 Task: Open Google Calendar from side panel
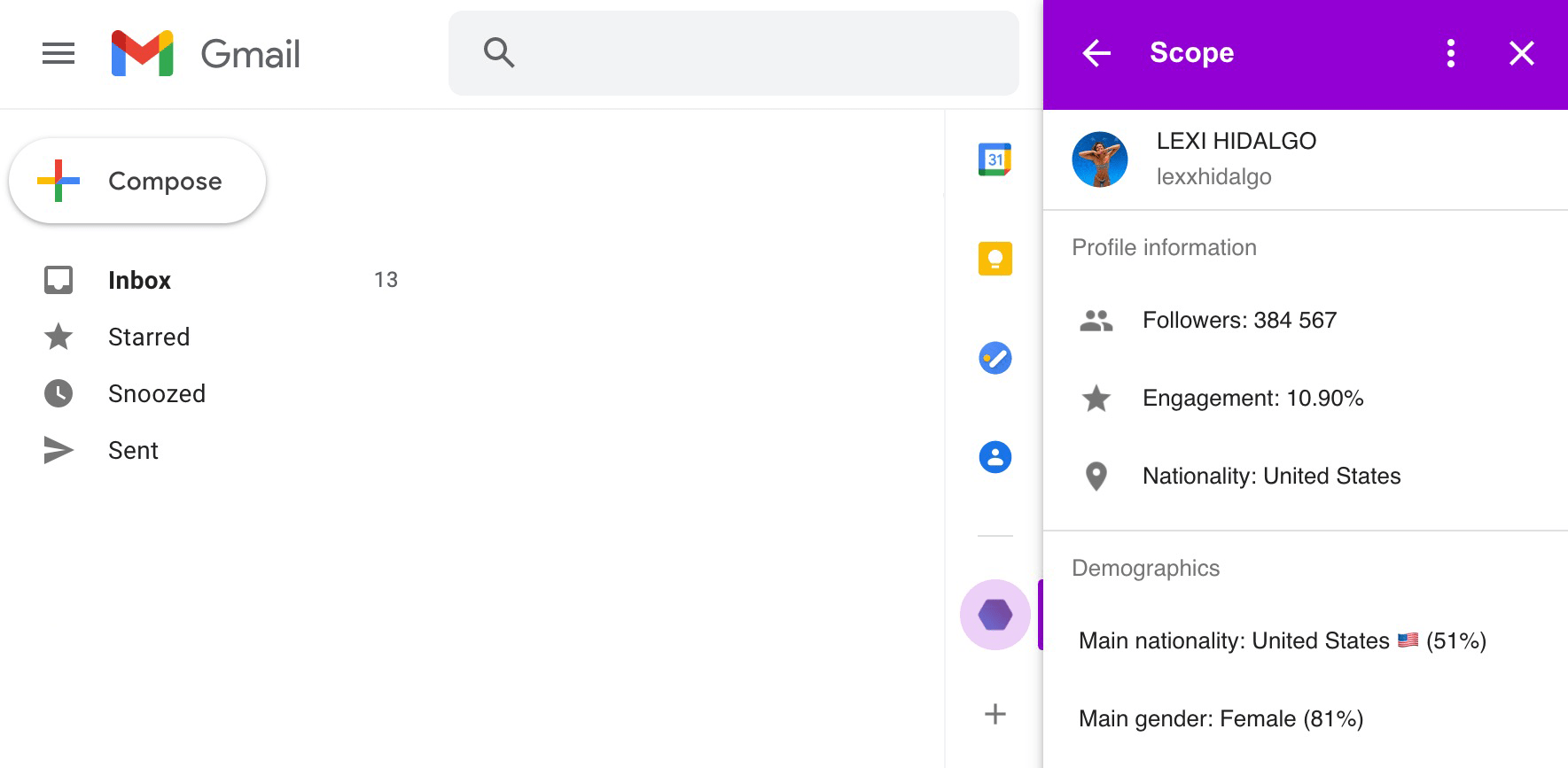tap(995, 159)
